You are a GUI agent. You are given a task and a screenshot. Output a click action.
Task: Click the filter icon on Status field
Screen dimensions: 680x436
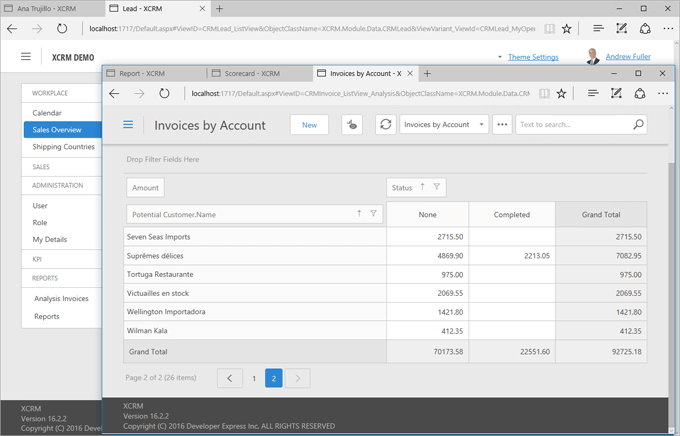(436, 187)
